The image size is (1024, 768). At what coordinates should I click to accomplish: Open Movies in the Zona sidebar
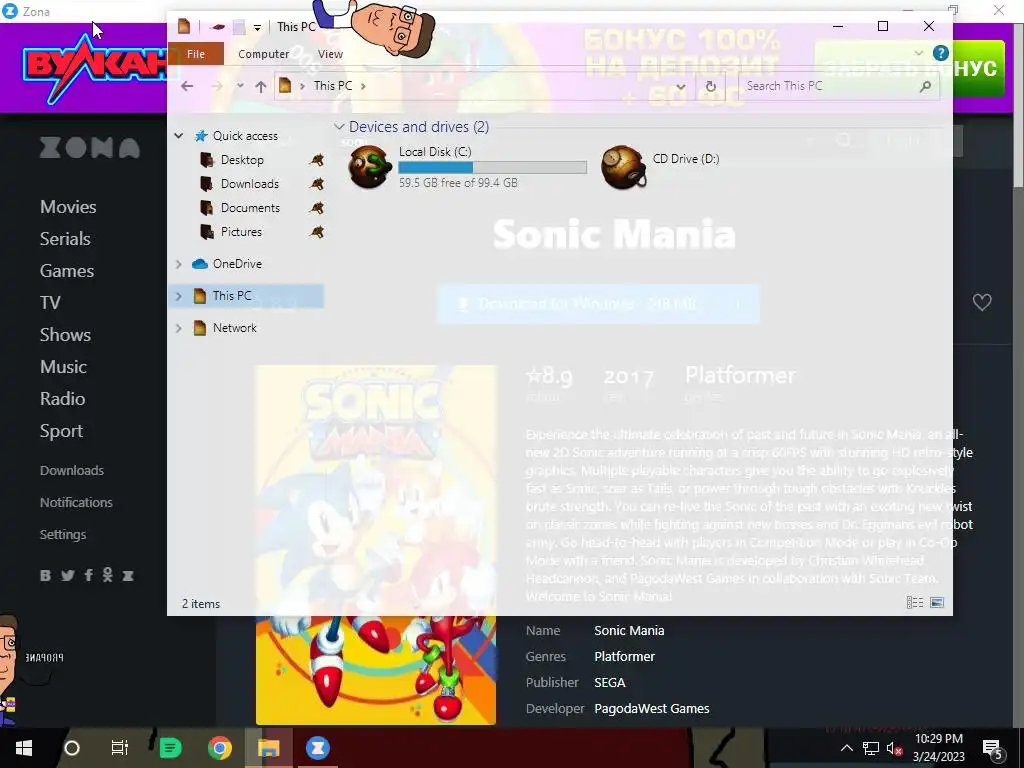(x=68, y=207)
